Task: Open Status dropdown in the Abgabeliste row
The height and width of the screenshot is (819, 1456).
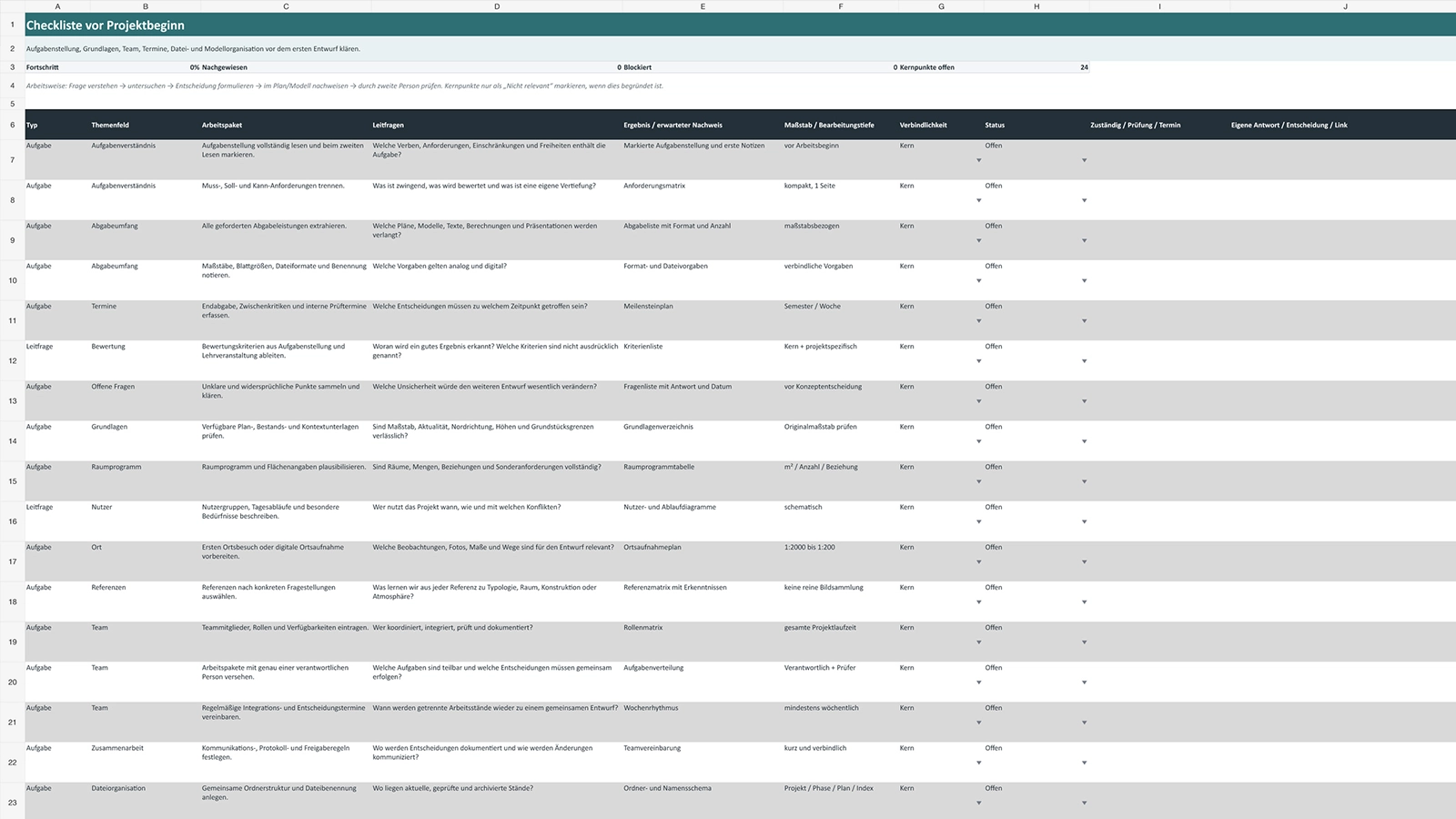Action: [1084, 240]
